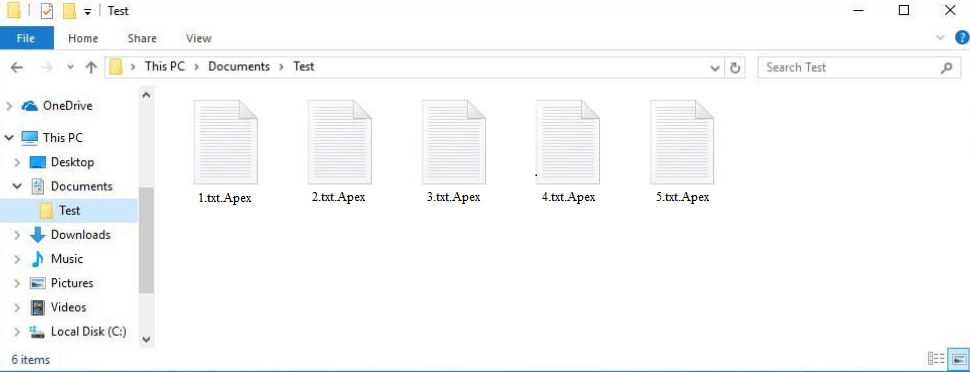Viewport: 970px width, 372px height.
Task: Collapse the This PC tree node
Action: pos(9,137)
